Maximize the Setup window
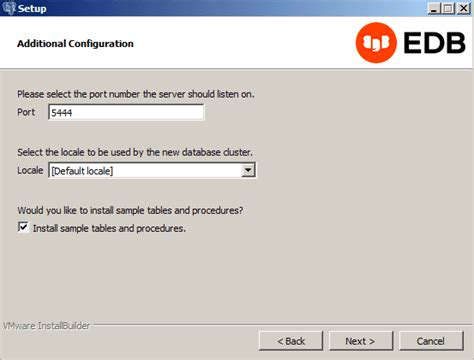This screenshot has width=474, height=360. [448, 8]
